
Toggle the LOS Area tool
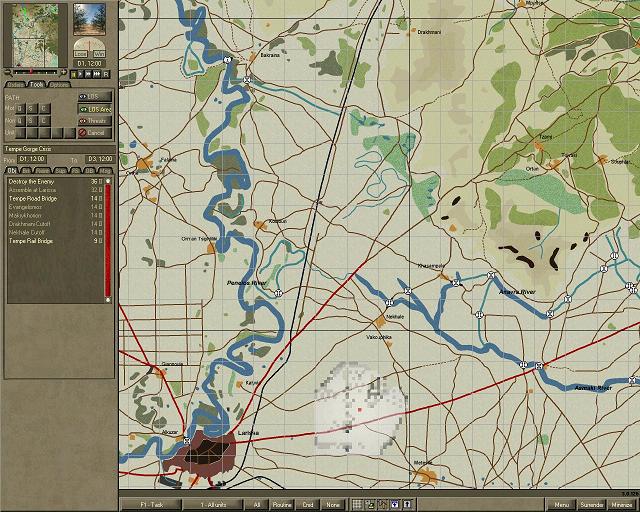(95, 109)
